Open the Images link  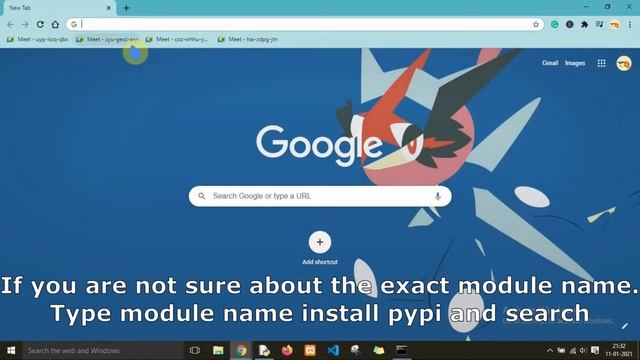click(x=575, y=63)
